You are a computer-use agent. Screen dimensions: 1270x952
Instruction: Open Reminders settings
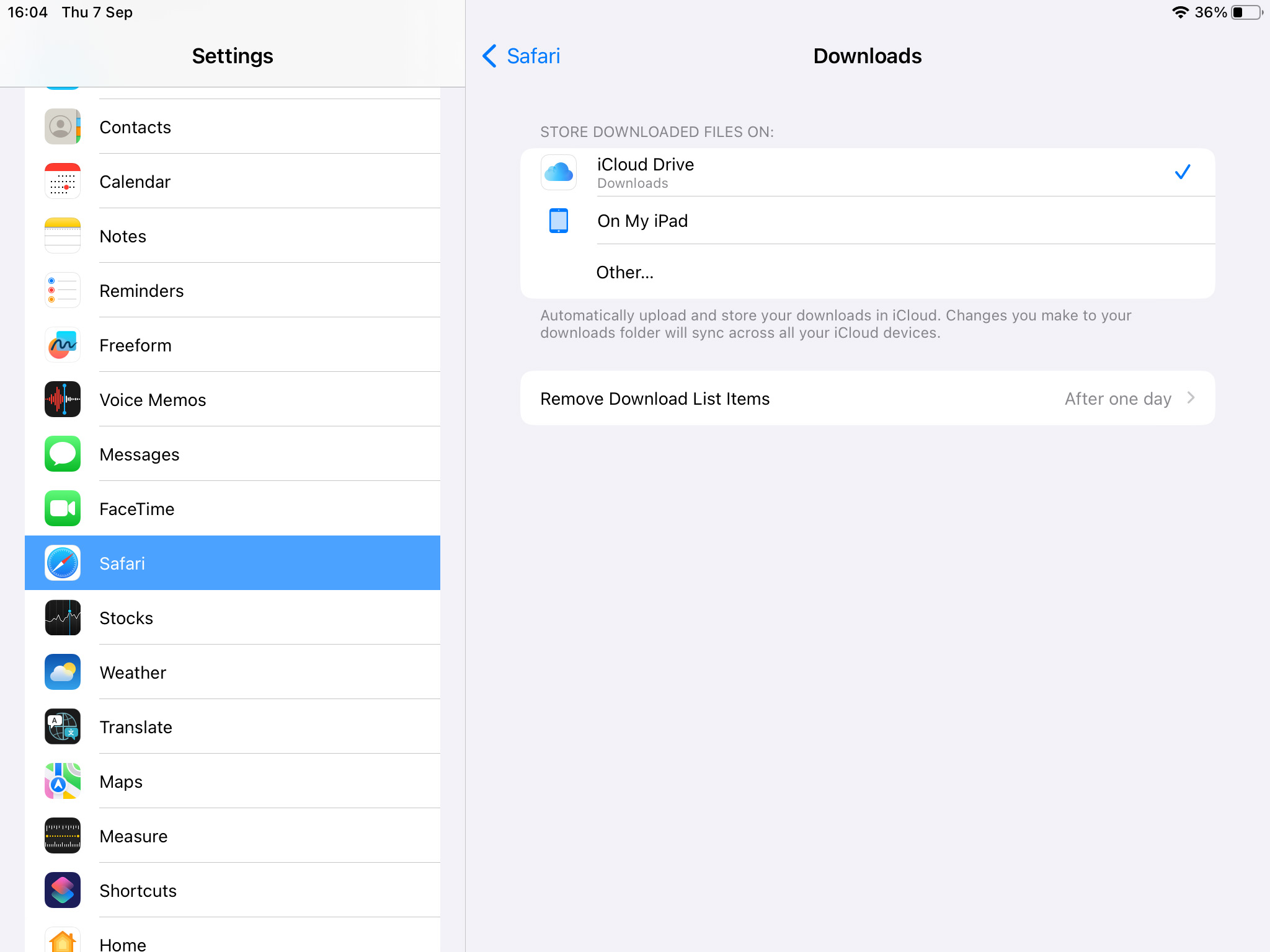[233, 290]
